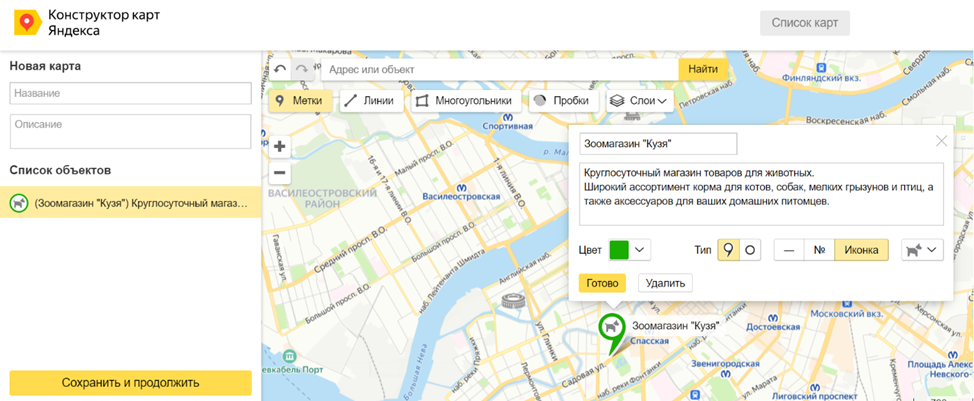
Task: Select the Линии line drawing tool
Action: click(x=371, y=101)
